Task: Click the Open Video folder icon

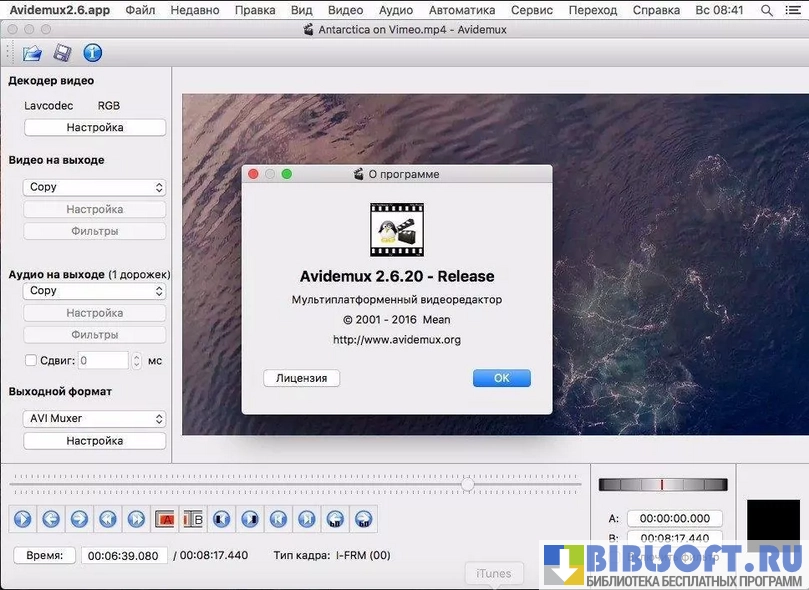Action: 32,53
